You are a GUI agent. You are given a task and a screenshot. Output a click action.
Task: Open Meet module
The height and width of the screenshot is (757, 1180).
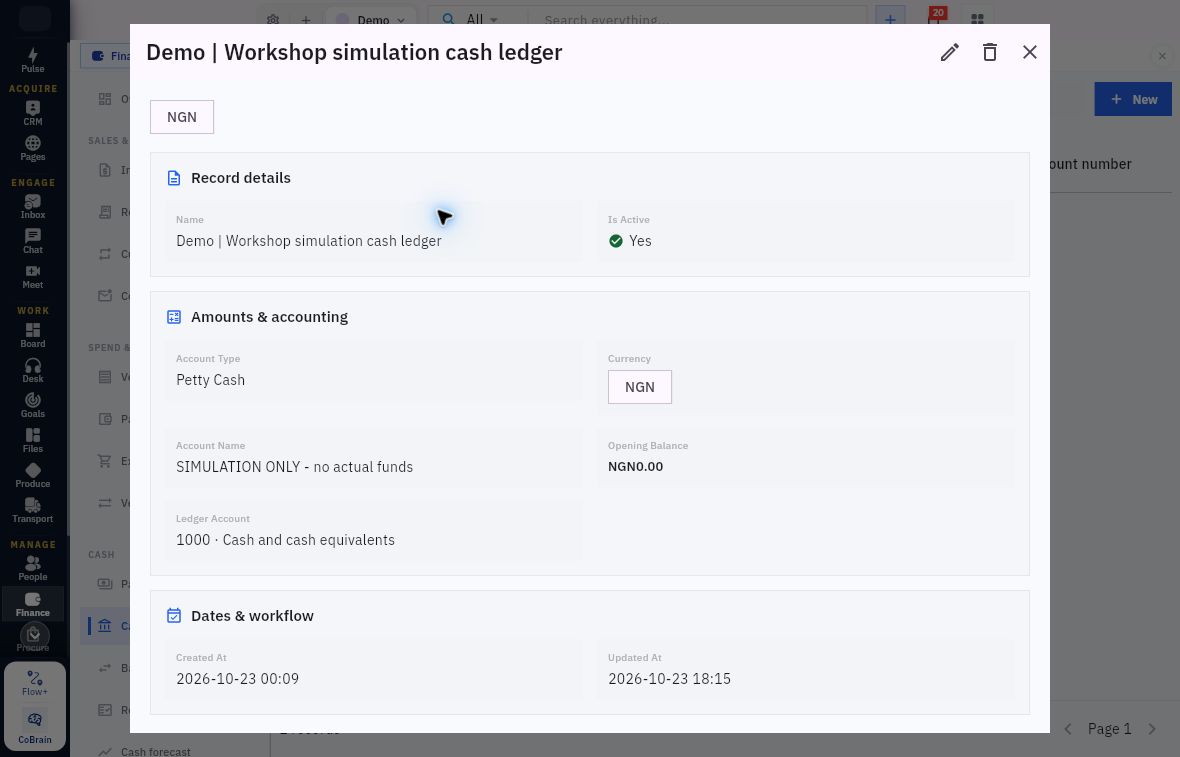[32, 276]
